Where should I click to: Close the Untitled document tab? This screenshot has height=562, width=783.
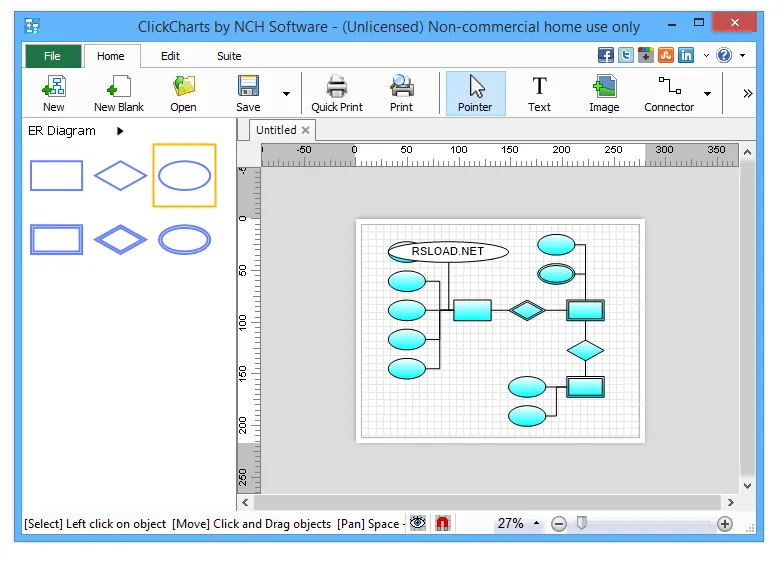pos(306,130)
